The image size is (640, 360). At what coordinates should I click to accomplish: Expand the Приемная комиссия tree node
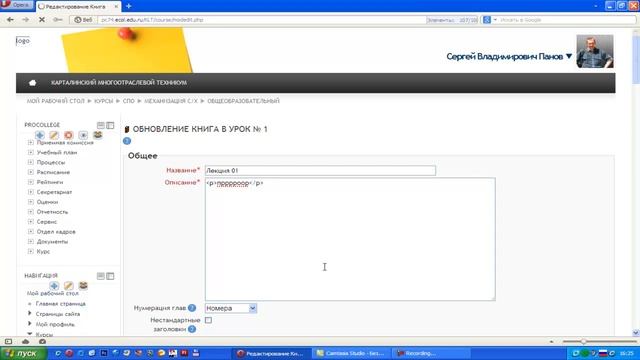click(x=31, y=142)
